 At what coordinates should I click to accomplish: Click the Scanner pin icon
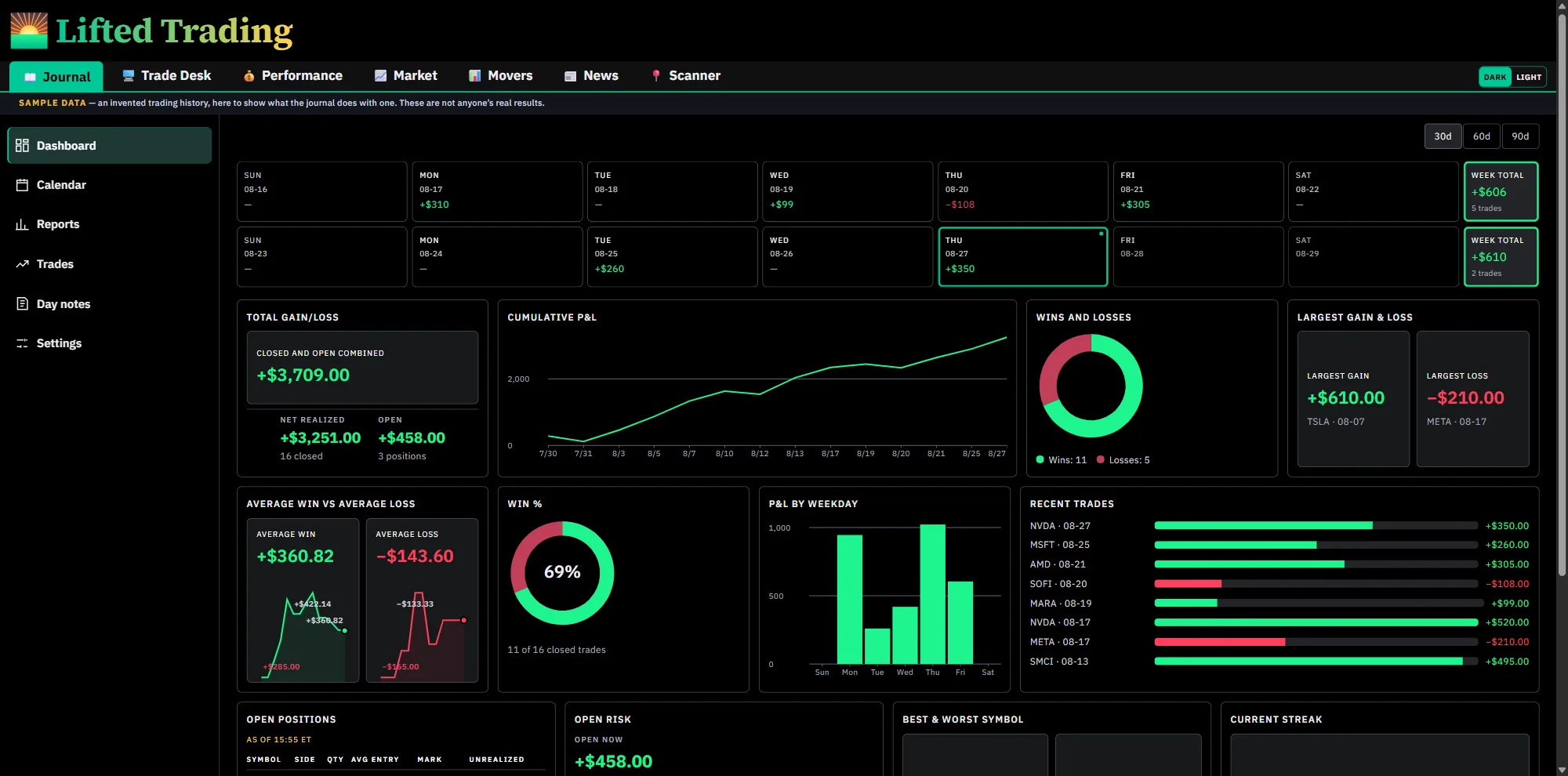pos(656,76)
